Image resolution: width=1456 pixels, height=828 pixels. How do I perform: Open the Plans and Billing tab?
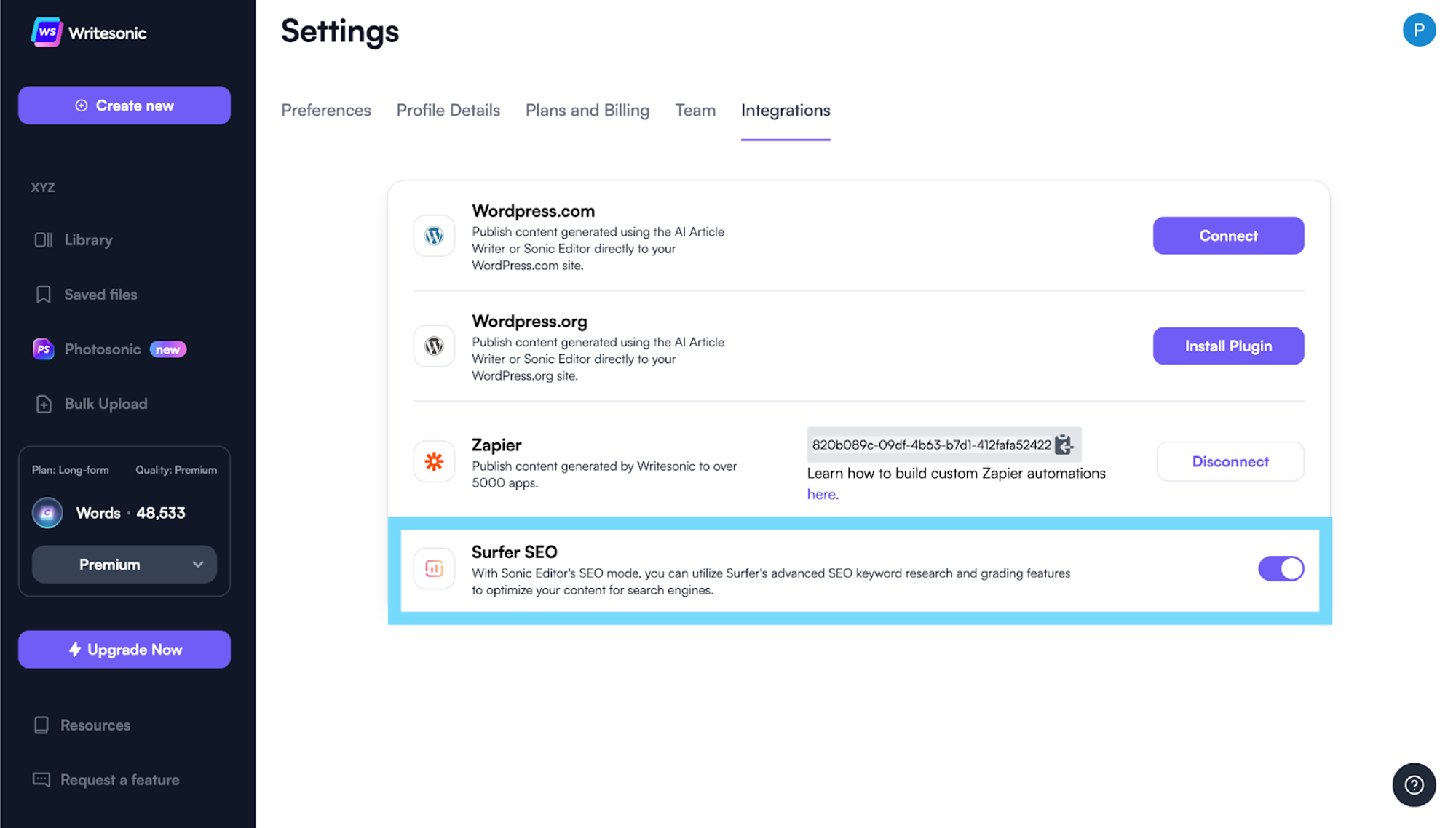coord(587,110)
